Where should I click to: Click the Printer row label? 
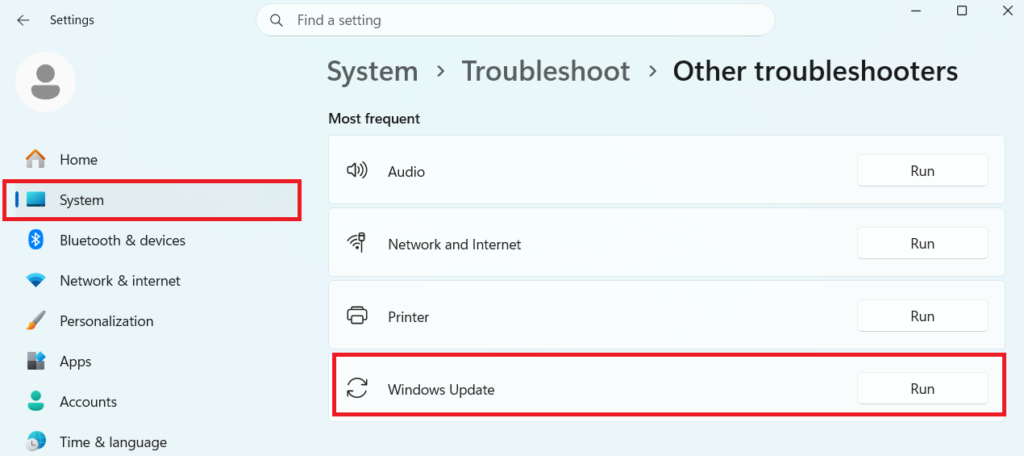408,317
